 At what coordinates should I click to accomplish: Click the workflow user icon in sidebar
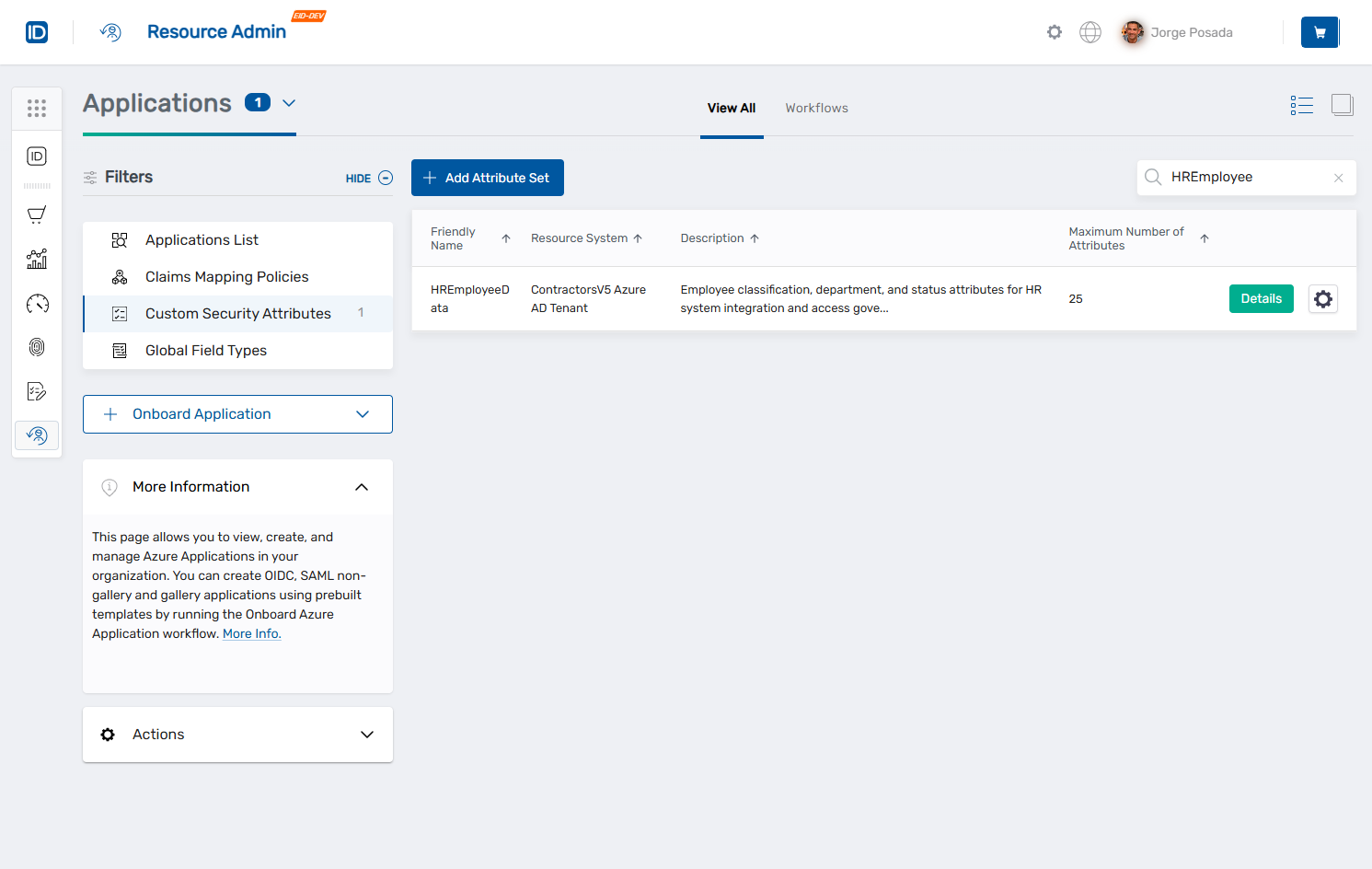(x=37, y=434)
